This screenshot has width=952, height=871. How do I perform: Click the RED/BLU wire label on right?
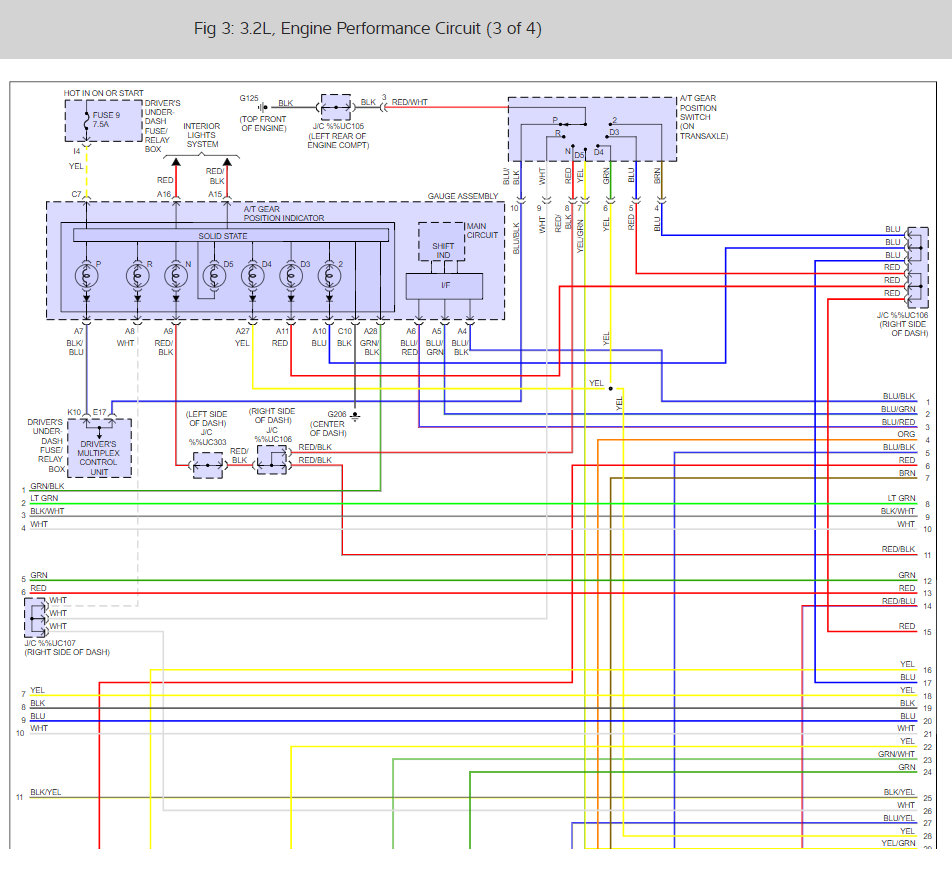pos(899,601)
